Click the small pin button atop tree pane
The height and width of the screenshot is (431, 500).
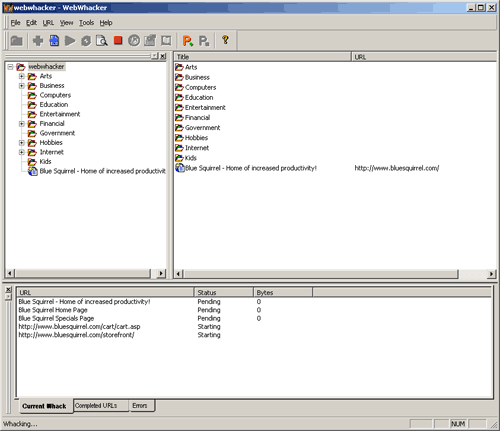(x=155, y=56)
